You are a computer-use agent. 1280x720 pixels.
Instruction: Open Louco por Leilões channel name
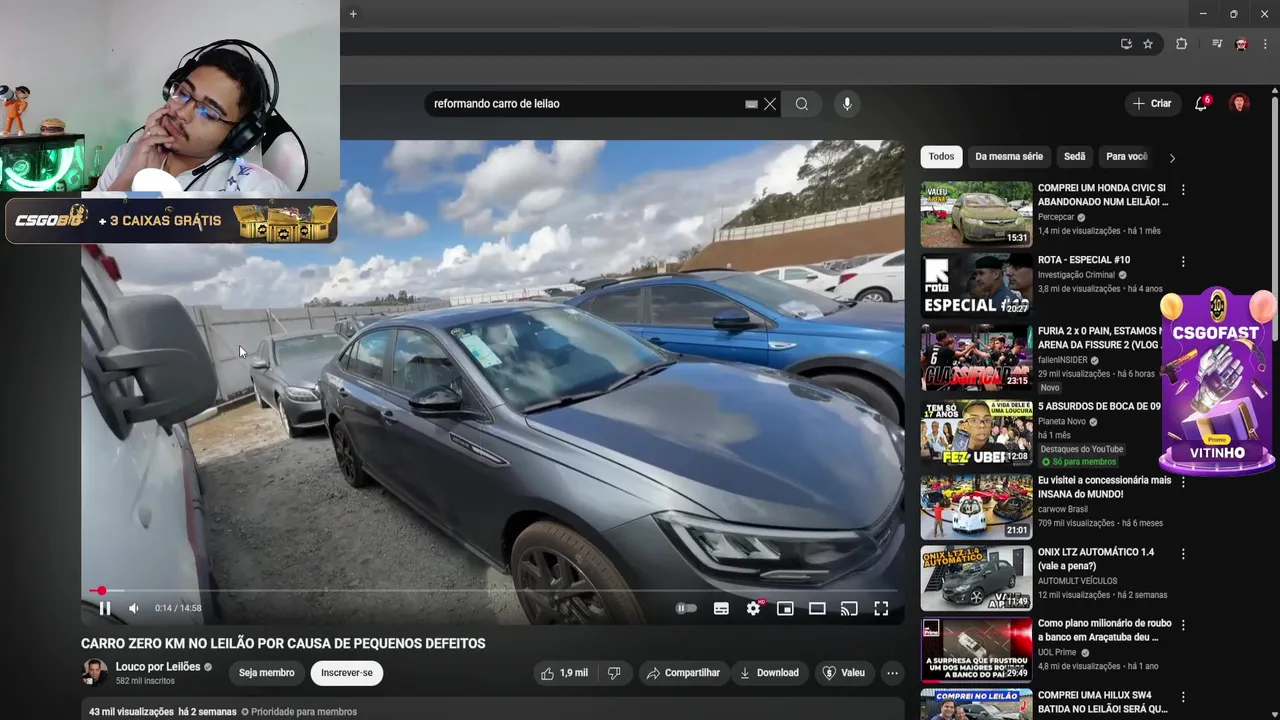coord(158,667)
